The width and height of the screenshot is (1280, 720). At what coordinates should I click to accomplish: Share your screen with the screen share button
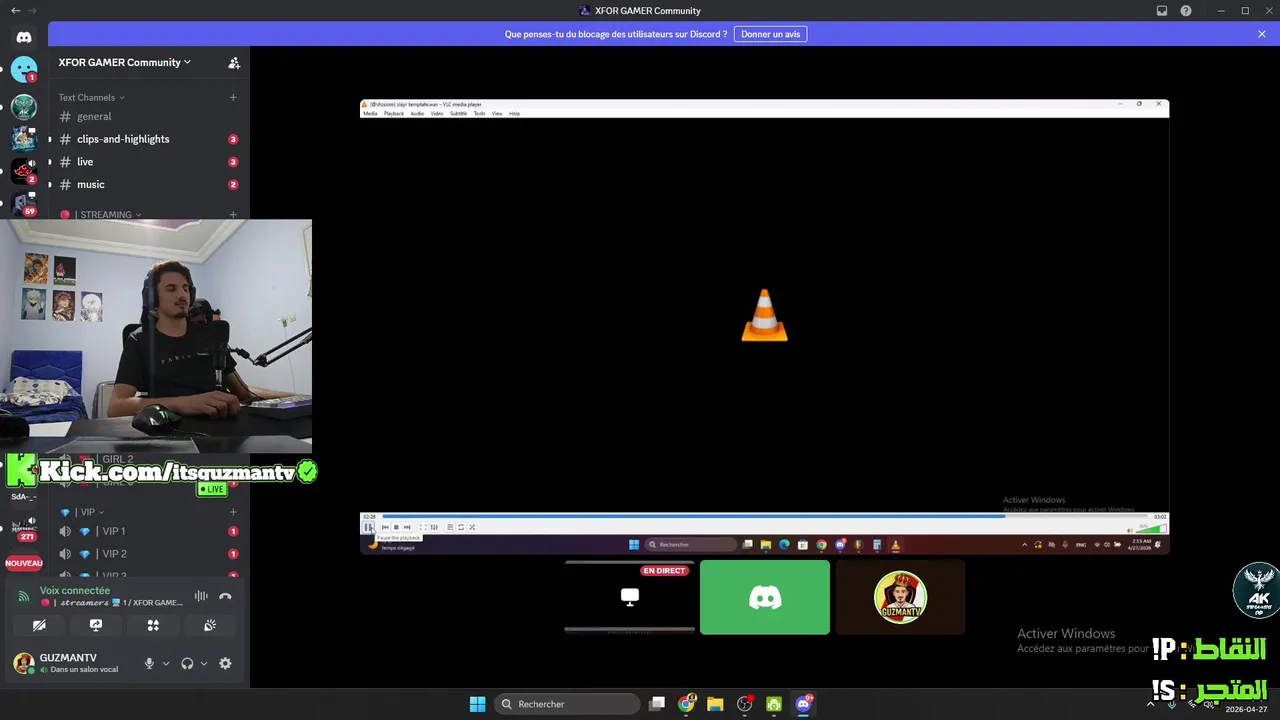point(96,625)
